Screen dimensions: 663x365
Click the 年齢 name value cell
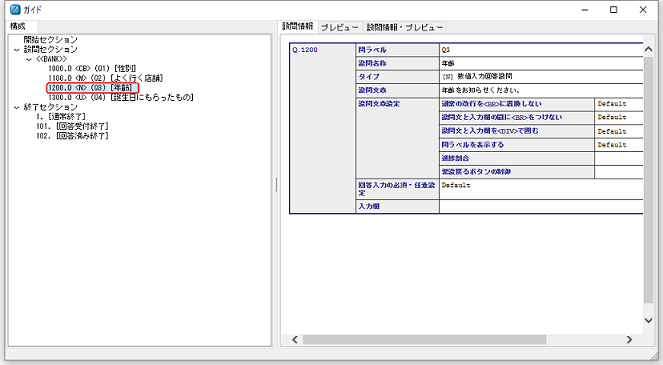[x=541, y=63]
